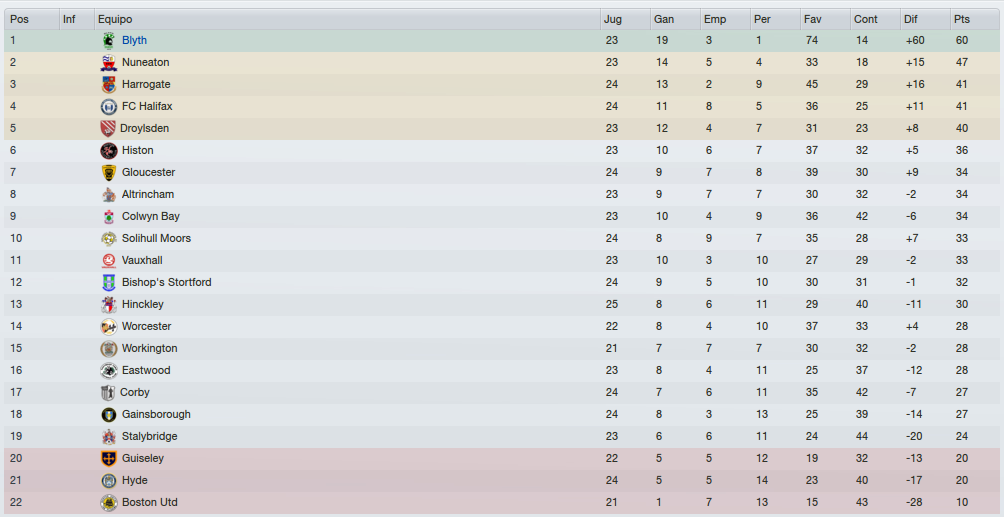Click the FC Halifax club logo
This screenshot has height=517, width=1004.
108,106
